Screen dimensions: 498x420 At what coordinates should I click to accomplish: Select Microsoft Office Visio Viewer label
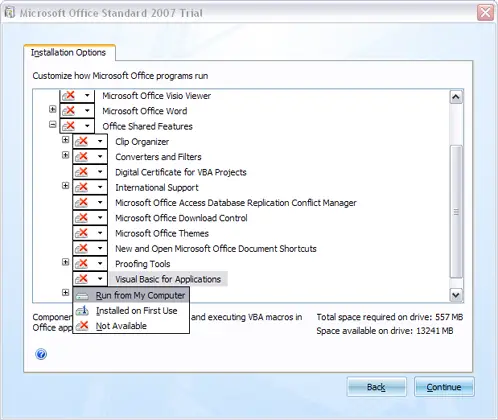[x=156, y=96]
